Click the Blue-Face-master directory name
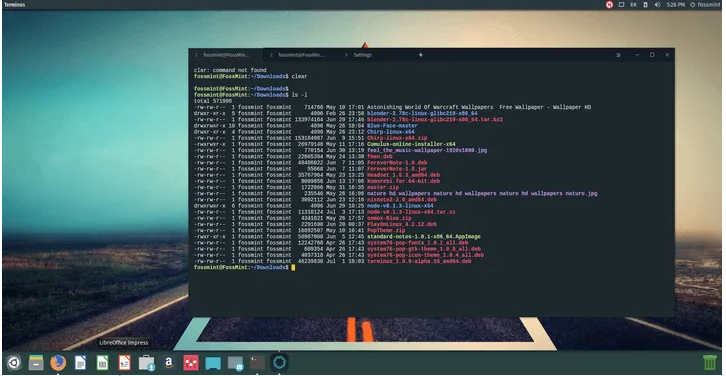The height and width of the screenshot is (376, 726). click(392, 125)
